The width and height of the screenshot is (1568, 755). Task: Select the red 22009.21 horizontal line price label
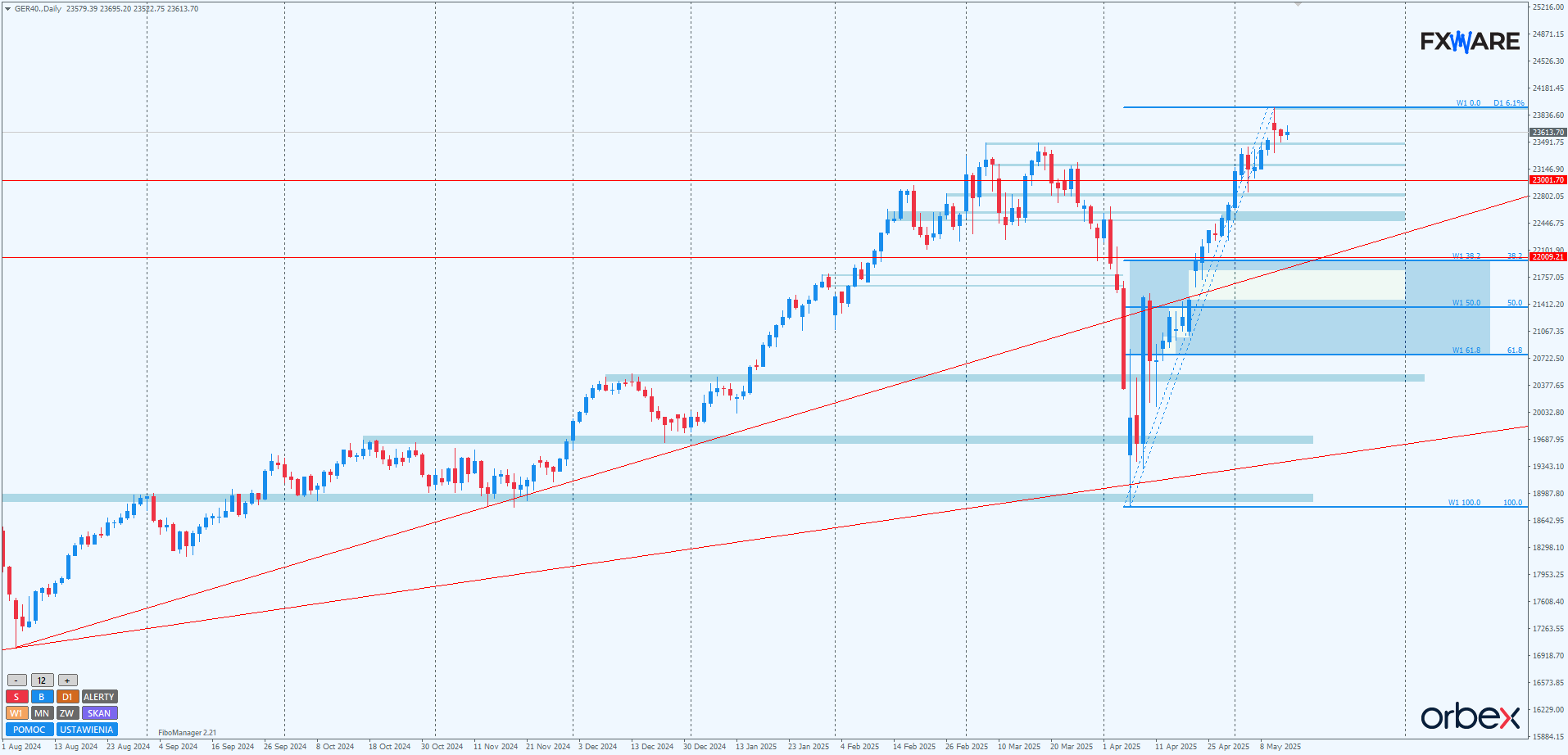tap(1548, 257)
